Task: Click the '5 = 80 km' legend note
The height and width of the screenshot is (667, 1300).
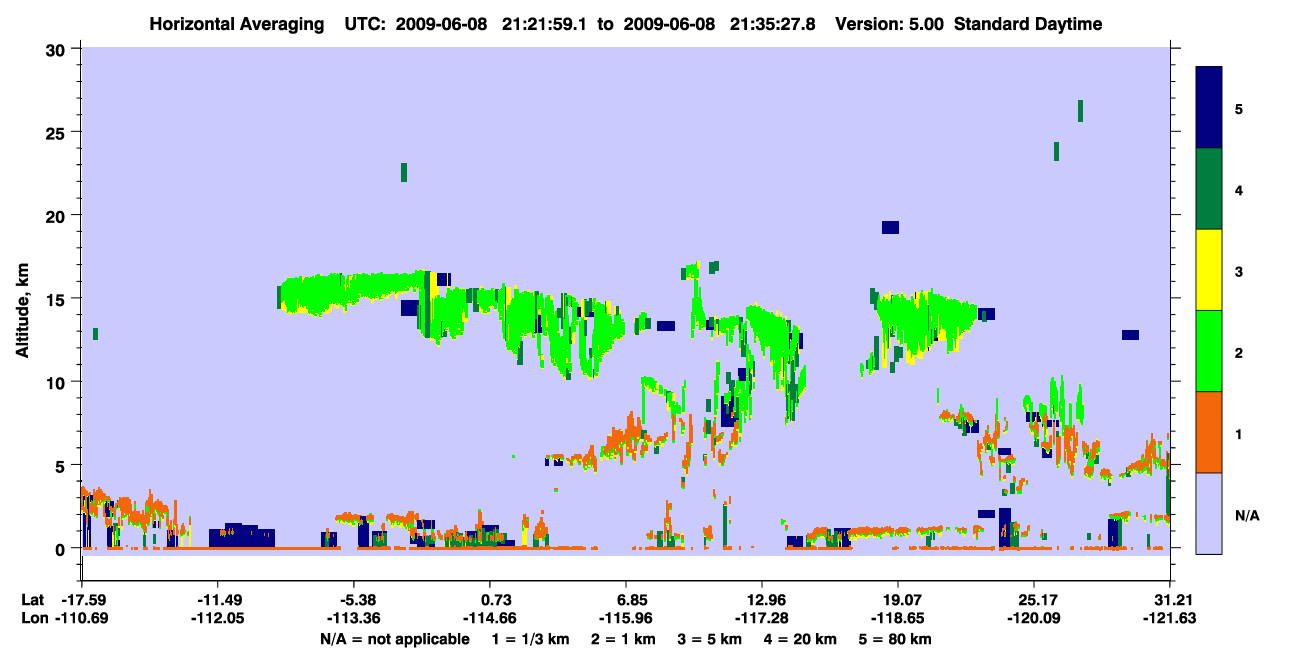Action: click(x=894, y=638)
